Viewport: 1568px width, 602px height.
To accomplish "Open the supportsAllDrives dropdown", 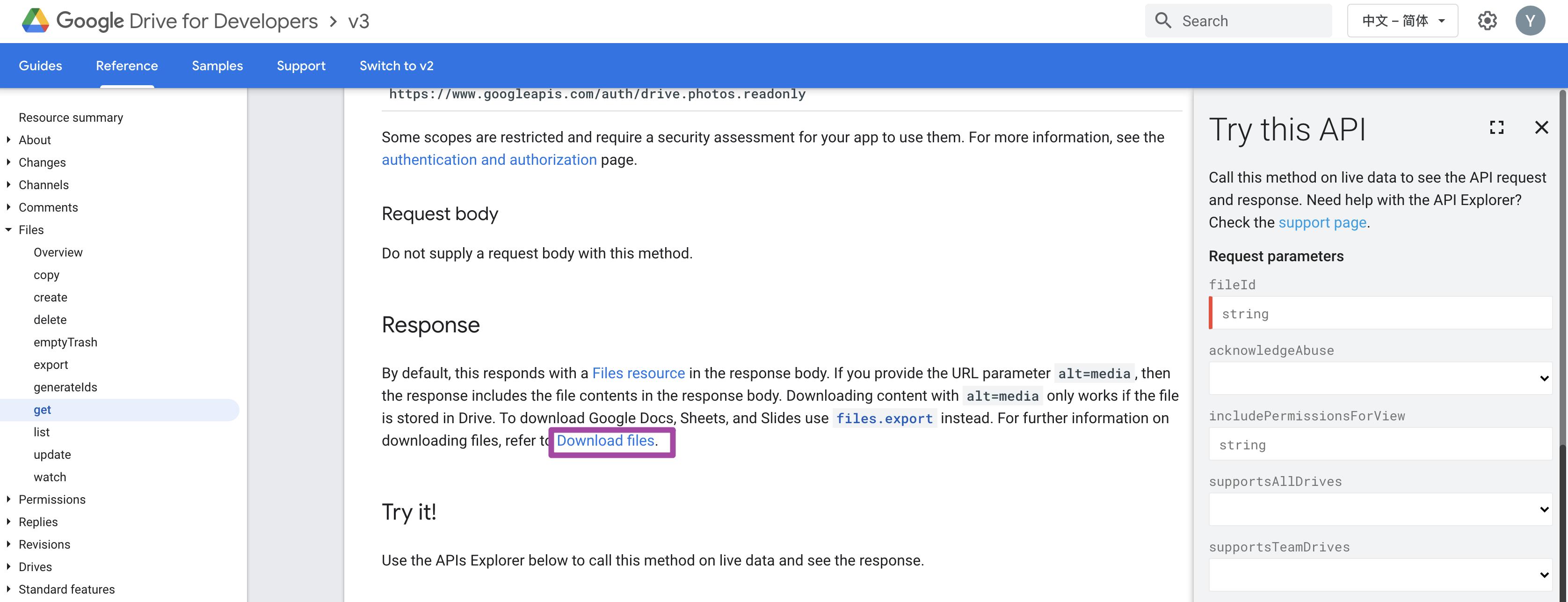I will tap(1379, 509).
